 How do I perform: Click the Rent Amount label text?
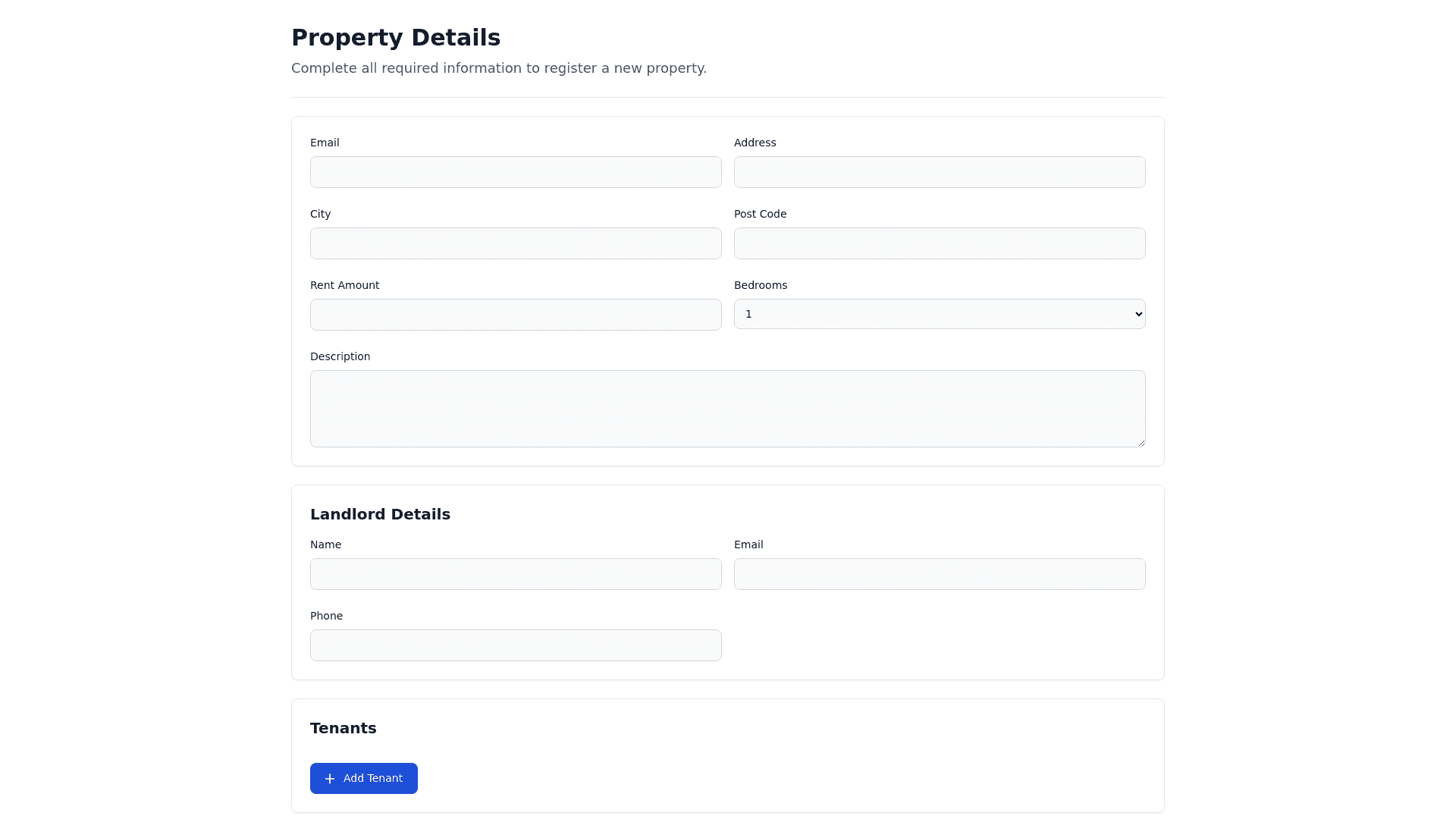[344, 285]
